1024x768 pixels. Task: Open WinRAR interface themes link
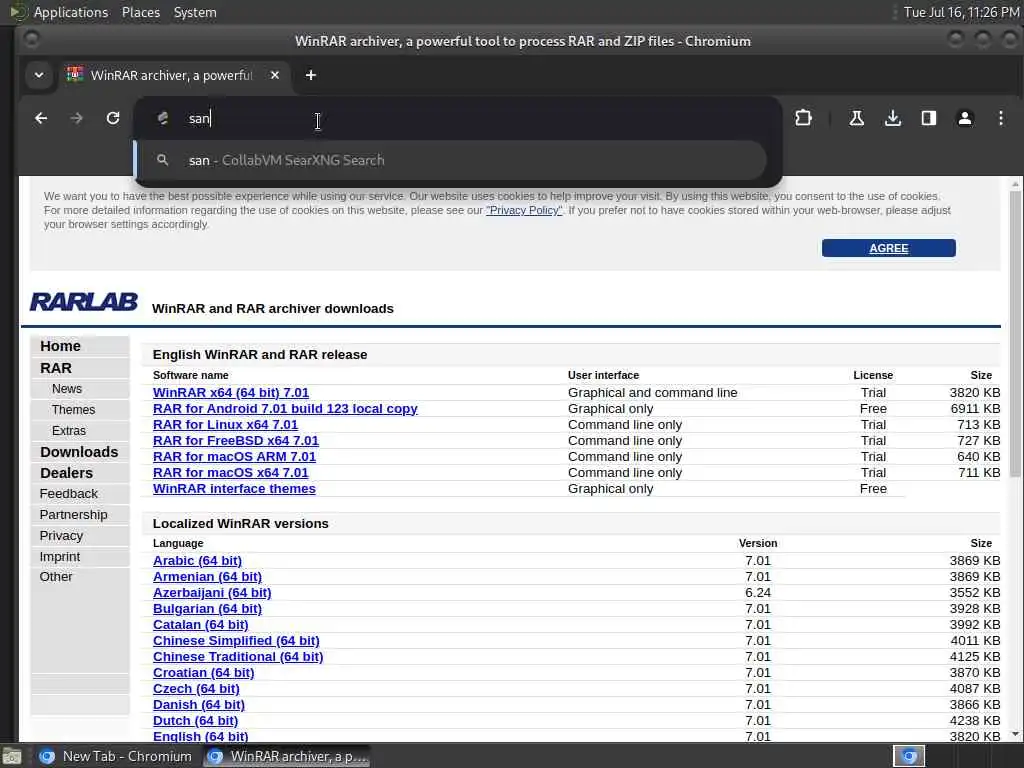[234, 488]
